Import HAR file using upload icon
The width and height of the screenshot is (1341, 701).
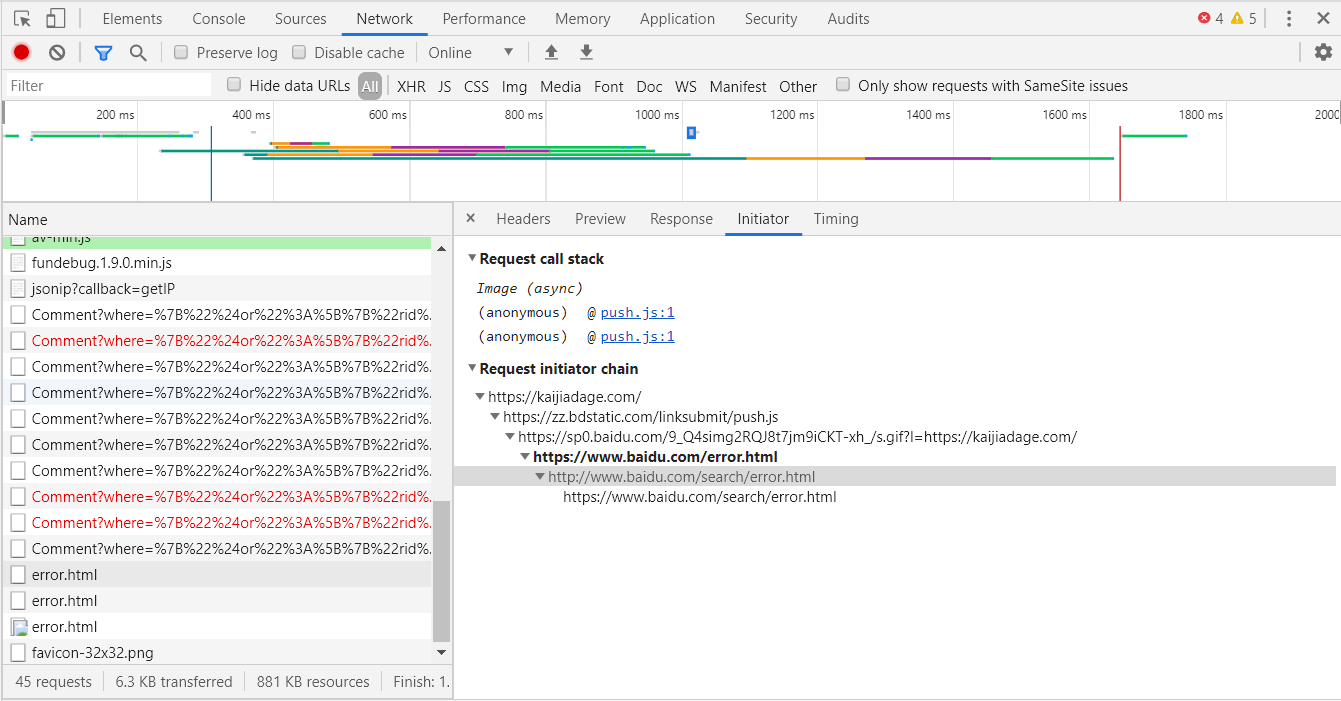[551, 51]
